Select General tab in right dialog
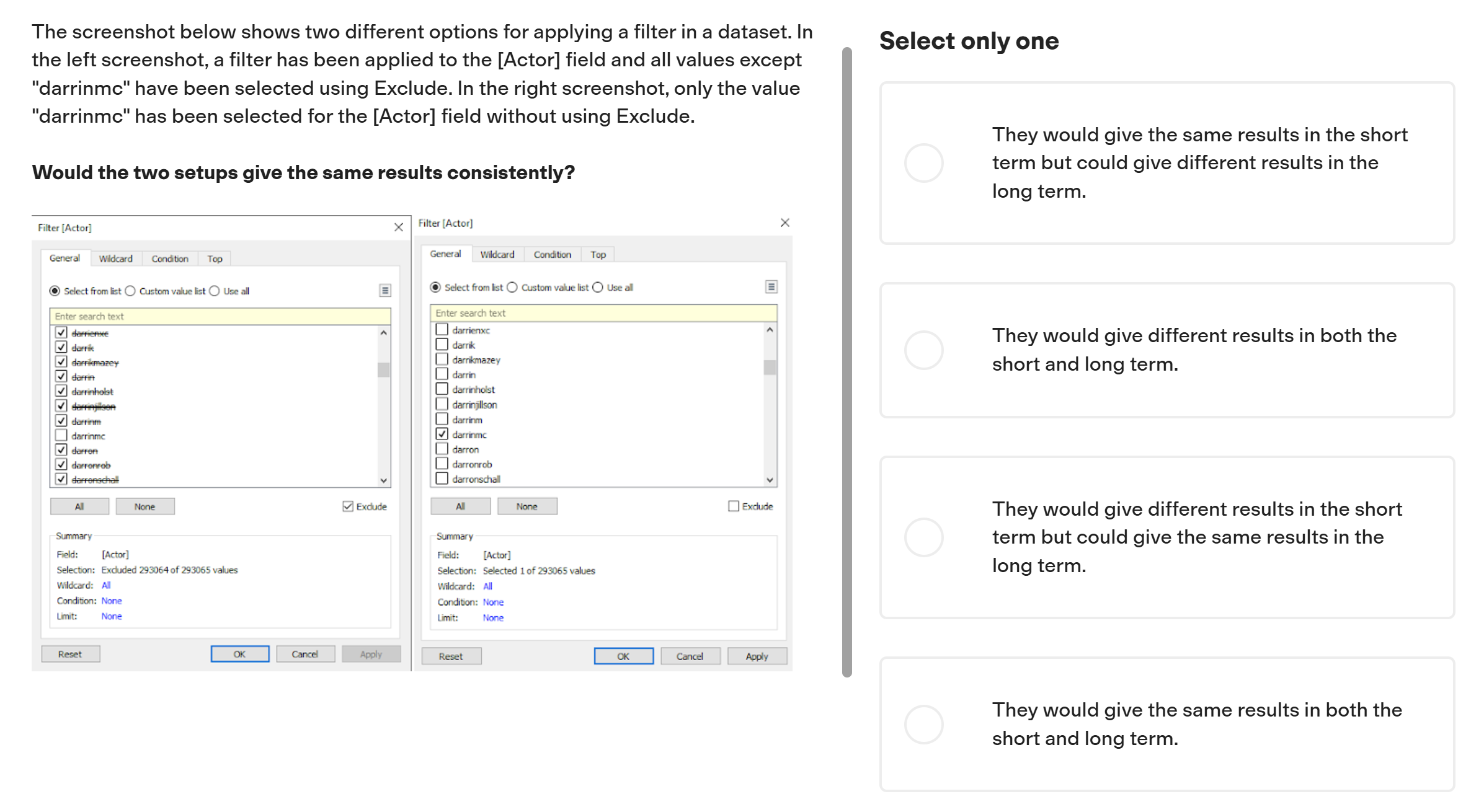Image resolution: width=1471 pixels, height=812 pixels. tap(446, 254)
